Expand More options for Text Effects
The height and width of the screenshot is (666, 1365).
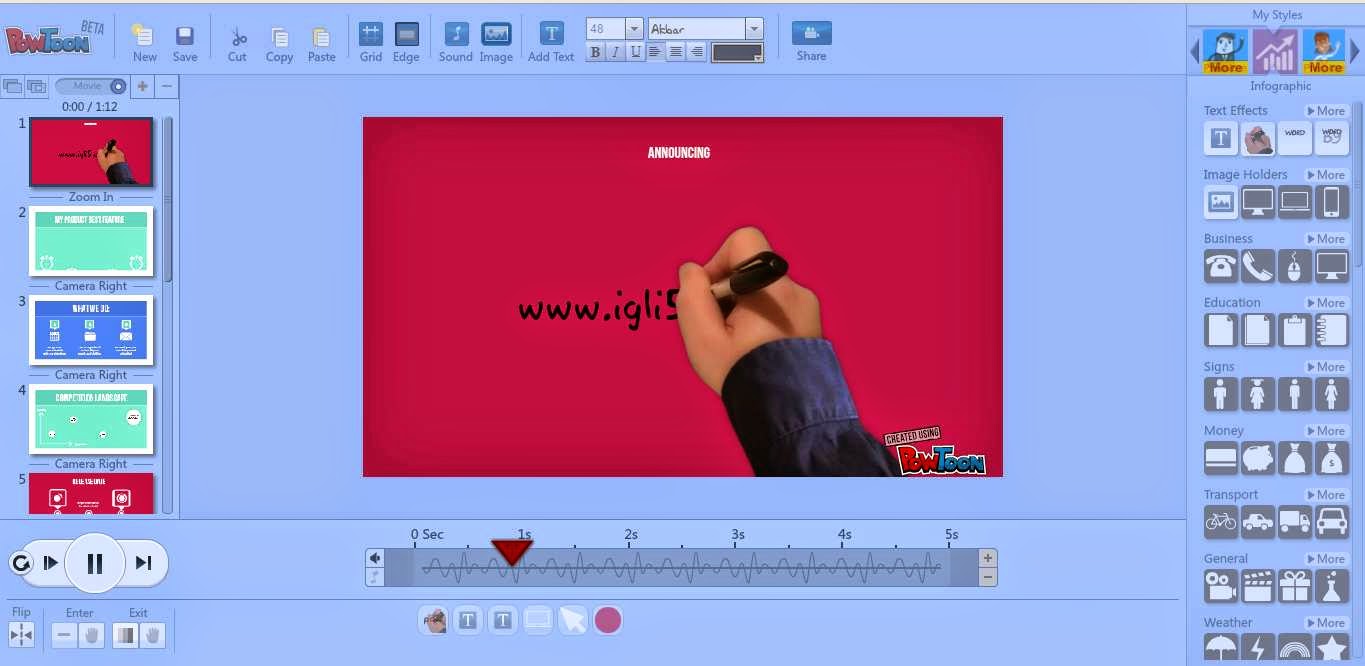[x=1326, y=111]
